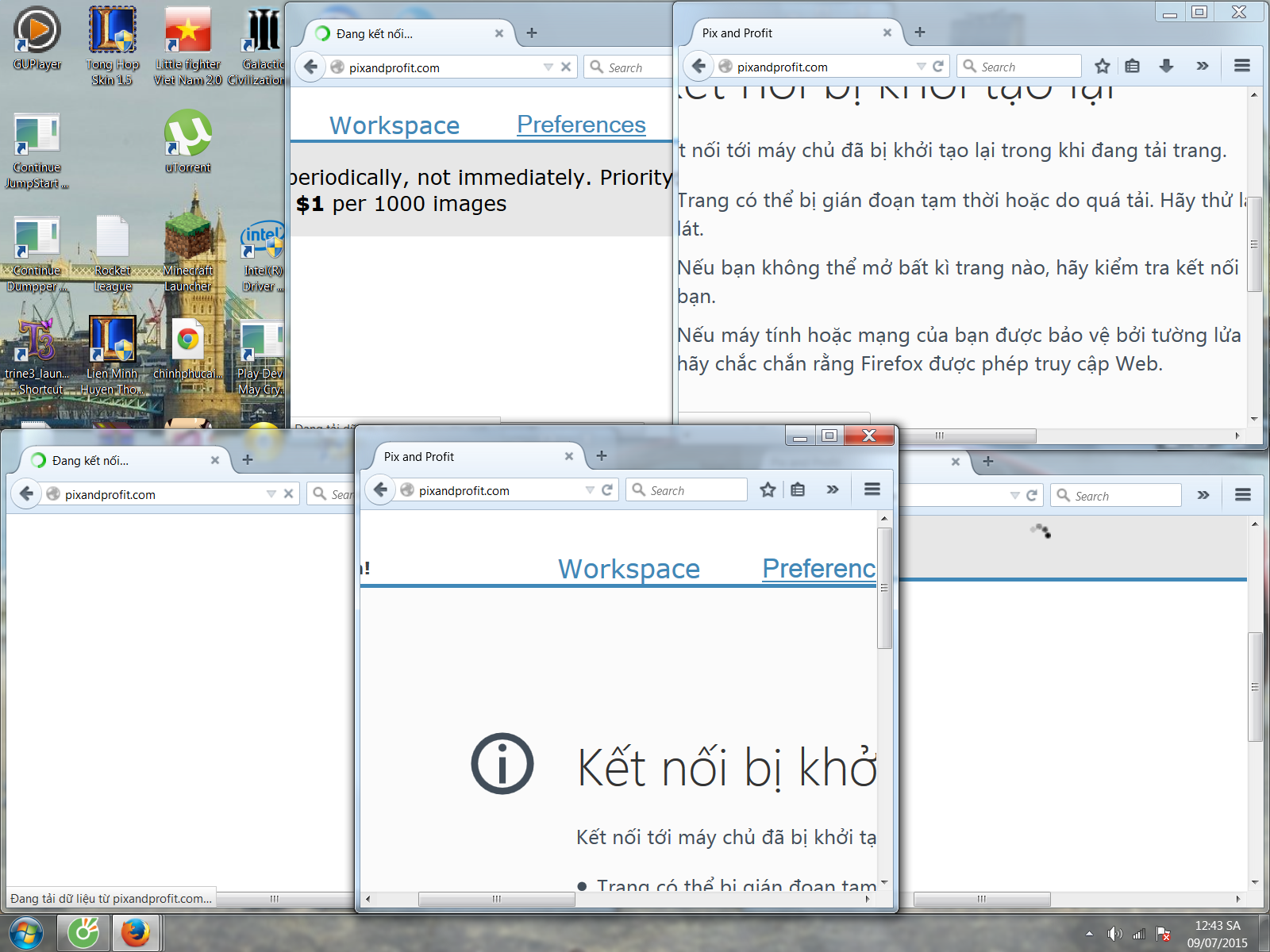The image size is (1270, 952).
Task: Select the Pix and Profit tab in the front window
Action: [x=479, y=456]
